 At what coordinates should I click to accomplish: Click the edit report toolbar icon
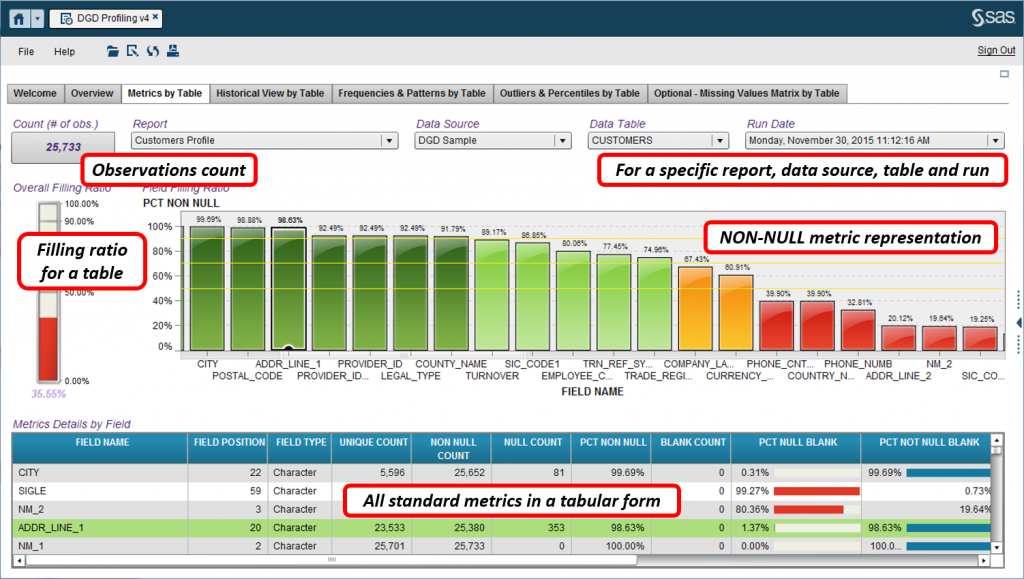(132, 51)
